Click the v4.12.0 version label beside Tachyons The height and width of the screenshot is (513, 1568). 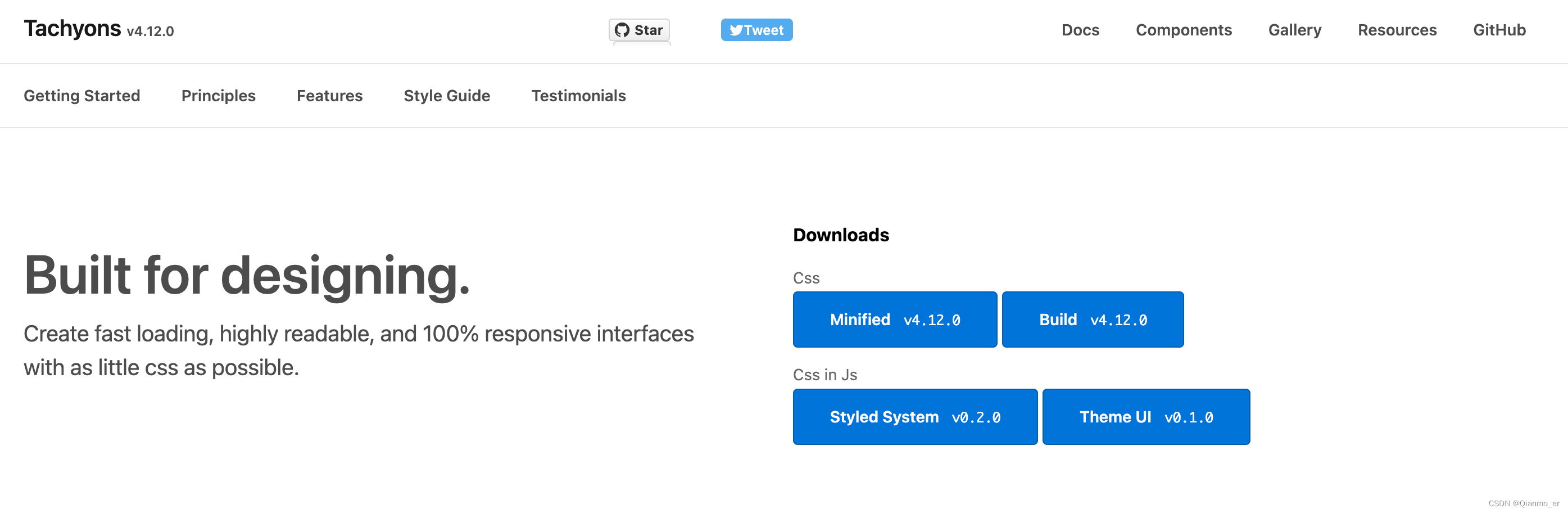click(151, 31)
